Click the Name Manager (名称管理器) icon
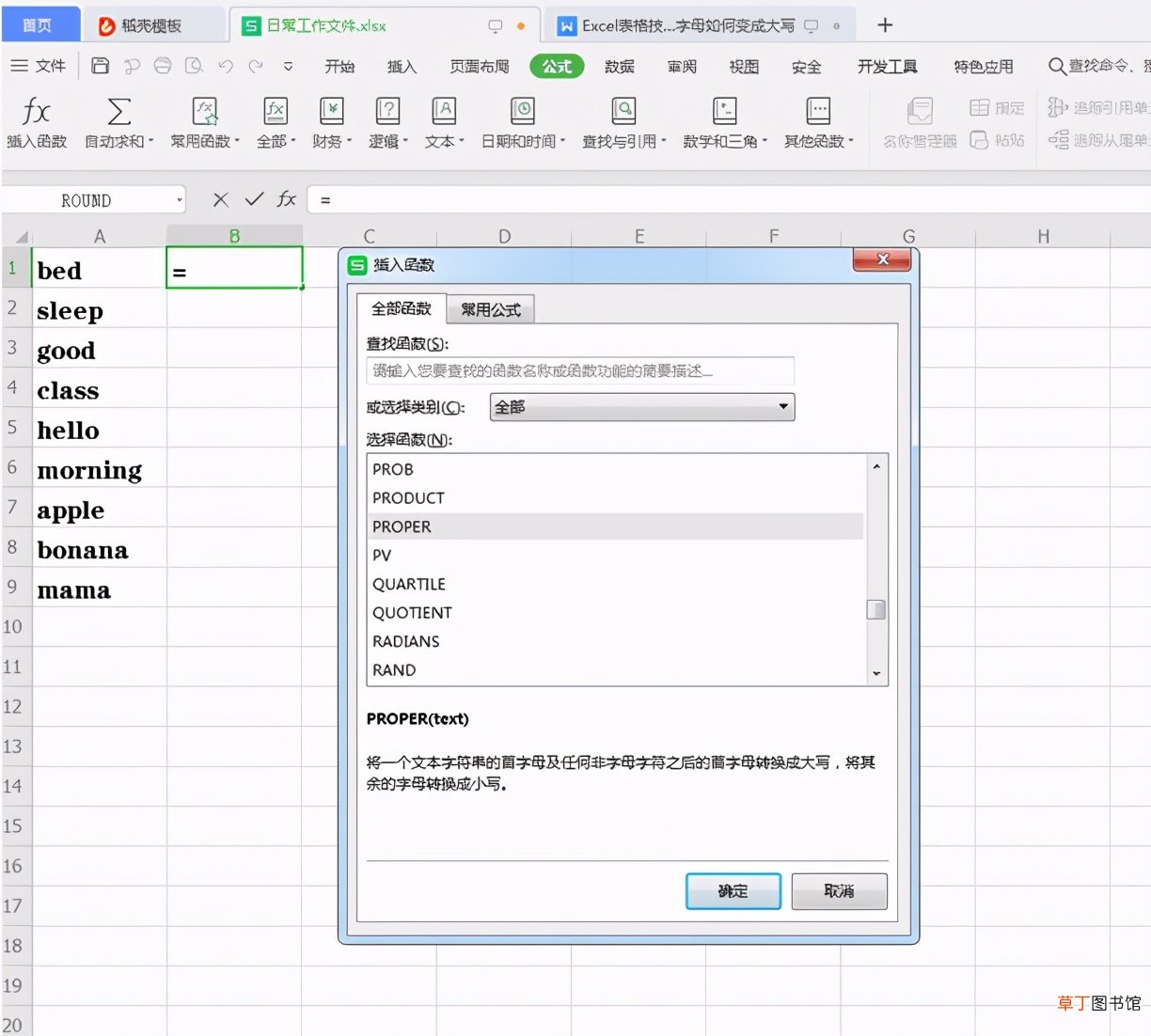1151x1036 pixels. click(920, 111)
